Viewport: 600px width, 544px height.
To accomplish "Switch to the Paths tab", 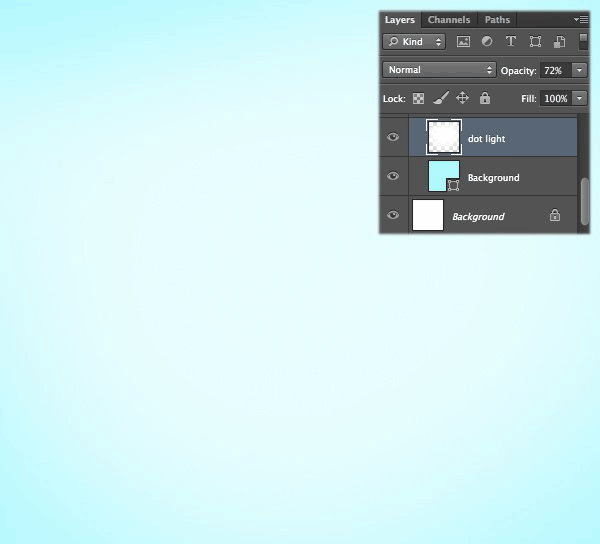I will [x=497, y=20].
